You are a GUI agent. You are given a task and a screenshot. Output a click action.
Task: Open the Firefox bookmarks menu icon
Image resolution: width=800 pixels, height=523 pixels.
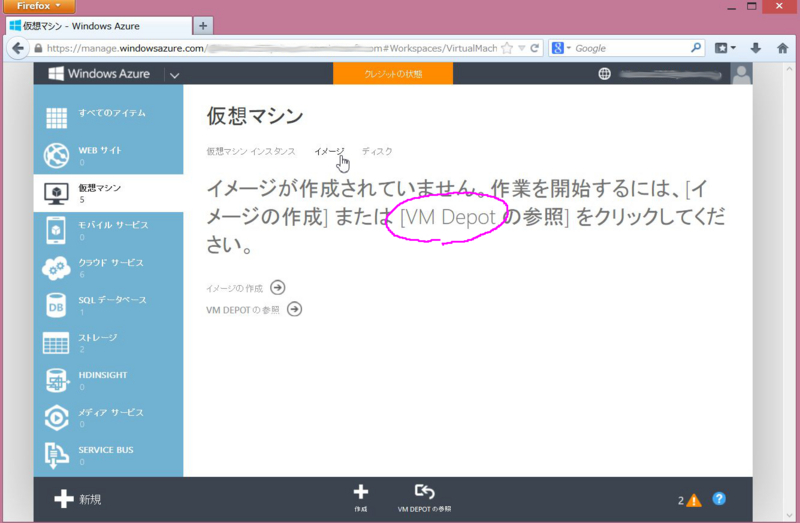click(725, 48)
